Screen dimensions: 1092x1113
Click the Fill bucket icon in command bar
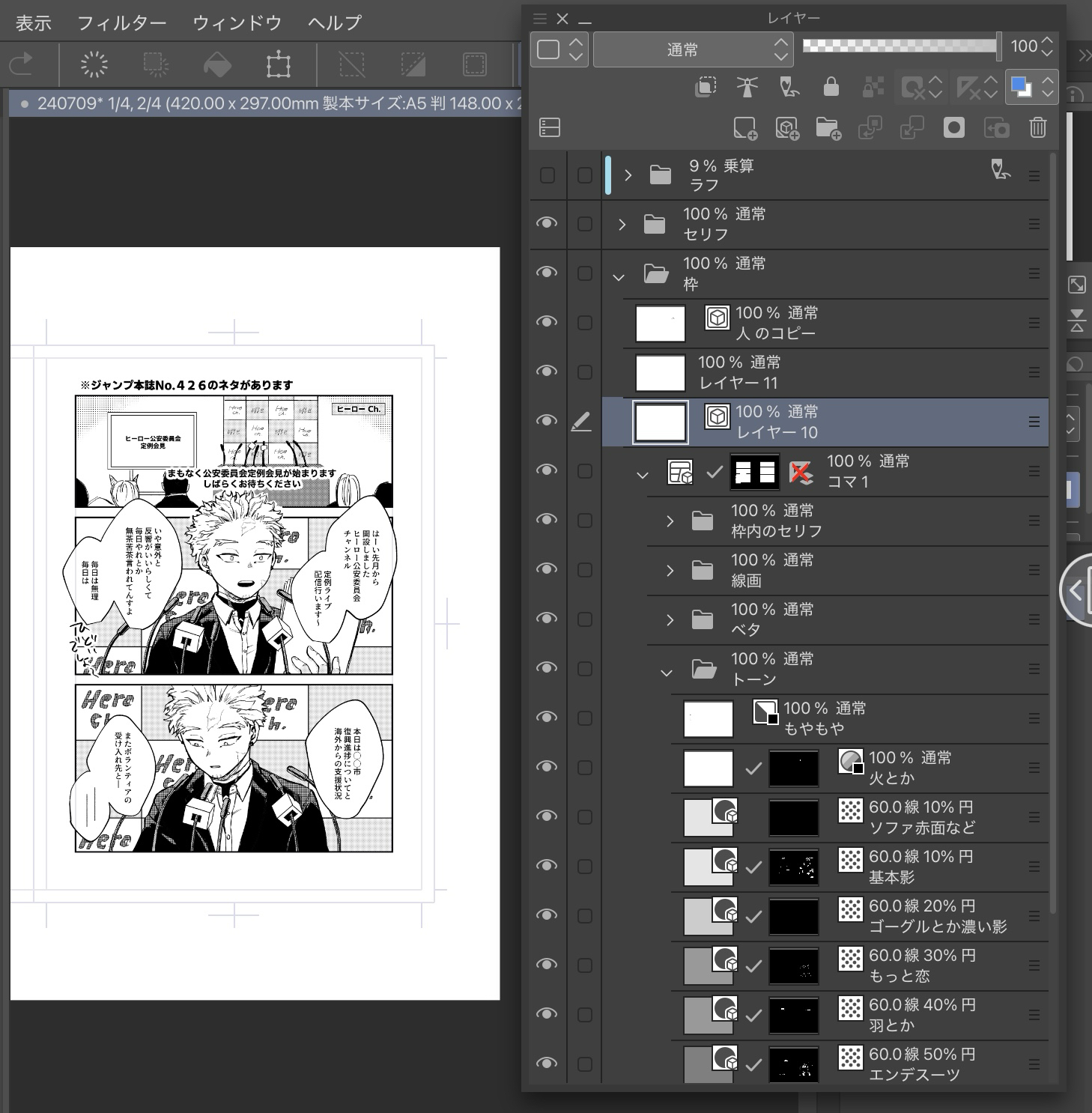[217, 64]
